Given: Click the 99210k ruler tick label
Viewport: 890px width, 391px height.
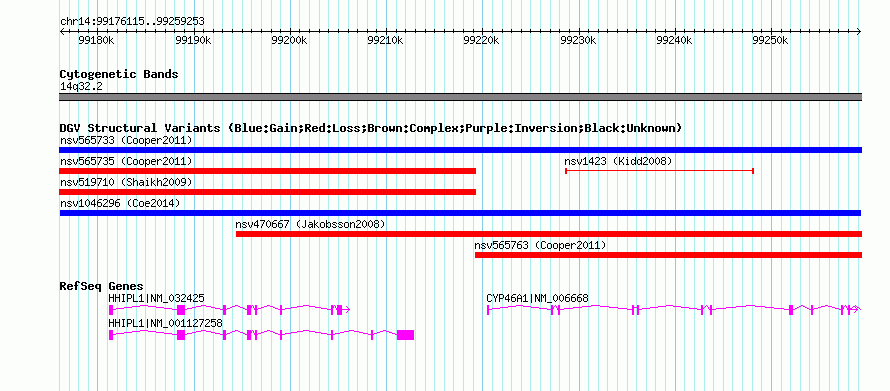Looking at the screenshot, I should click(385, 40).
